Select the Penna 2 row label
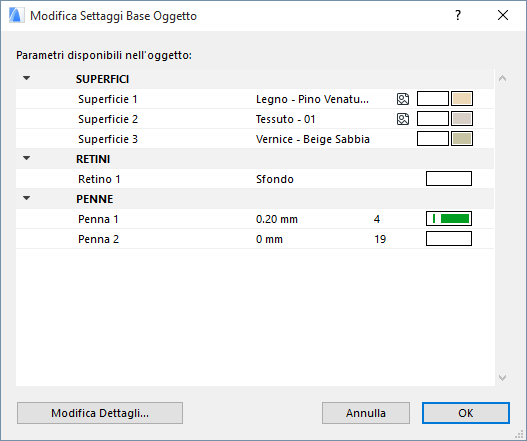Screen dimensions: 527x441 (98, 239)
